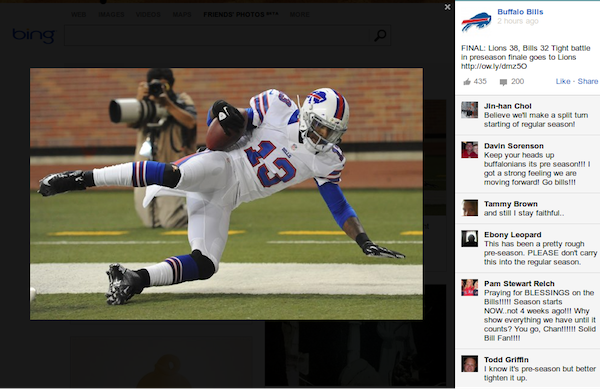Open Davin Sorenson's commenter name
Viewport: 600px width, 389px height.
click(514, 146)
